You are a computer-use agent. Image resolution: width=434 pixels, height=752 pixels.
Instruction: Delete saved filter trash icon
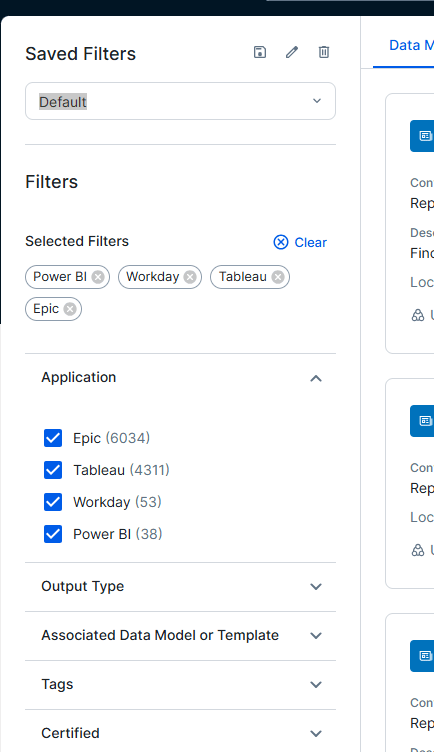[324, 52]
